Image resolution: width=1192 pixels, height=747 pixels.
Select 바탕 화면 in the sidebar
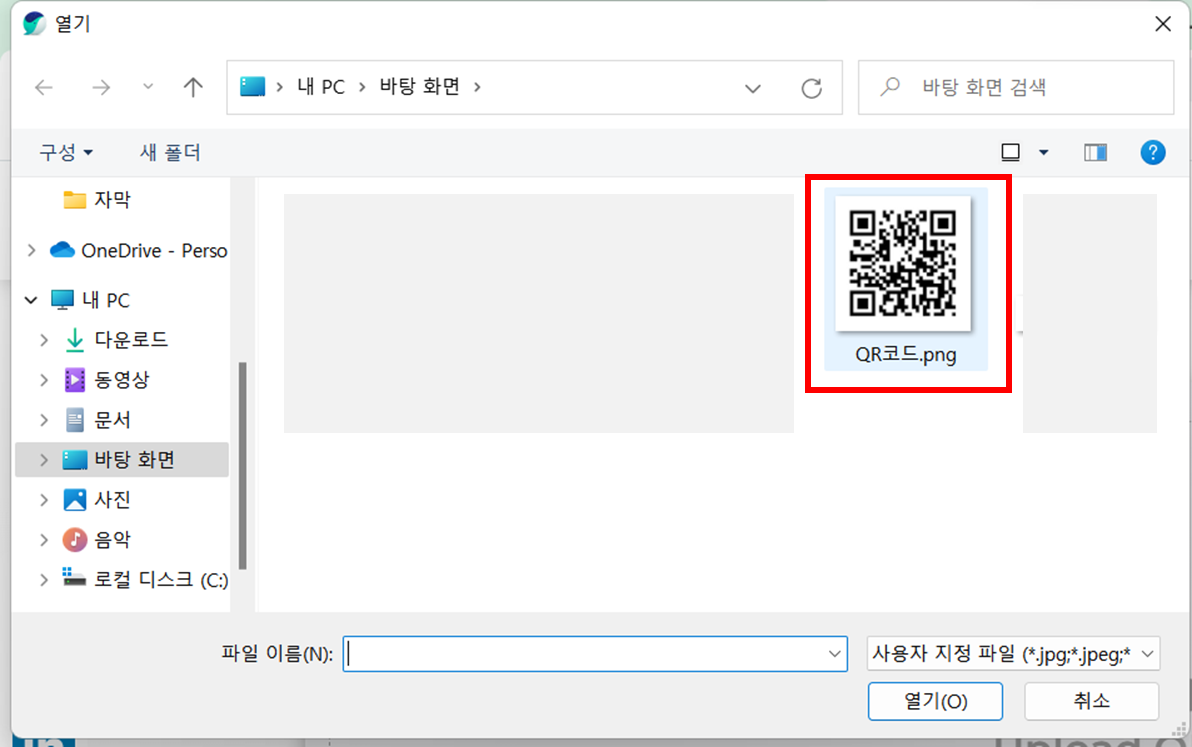pyautogui.click(x=122, y=460)
